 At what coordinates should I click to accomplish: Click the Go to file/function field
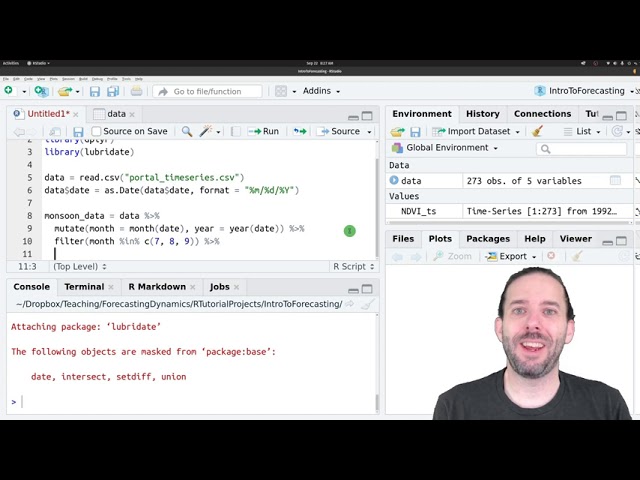(207, 91)
